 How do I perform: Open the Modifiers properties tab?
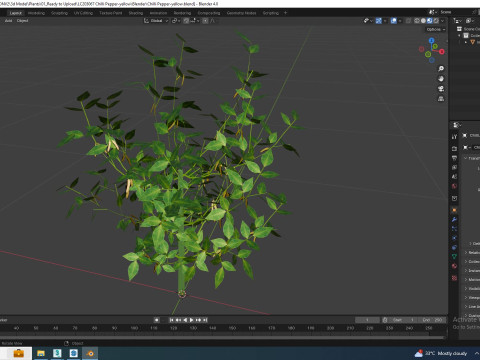(454, 219)
